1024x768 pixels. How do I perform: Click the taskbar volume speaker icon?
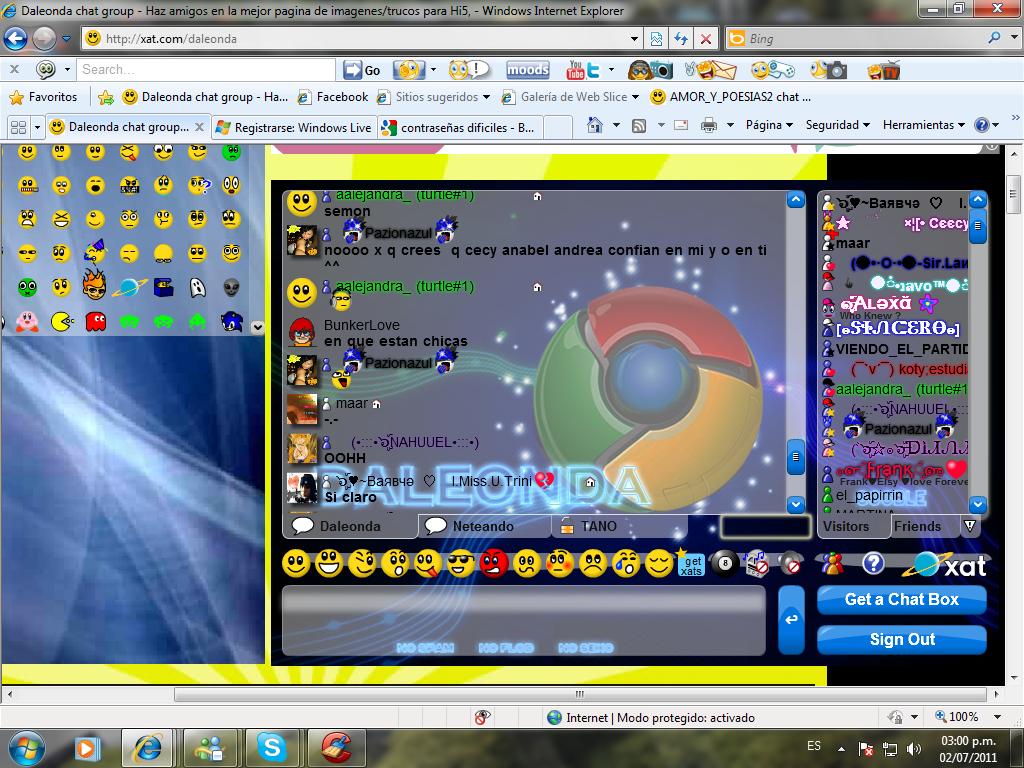point(914,748)
